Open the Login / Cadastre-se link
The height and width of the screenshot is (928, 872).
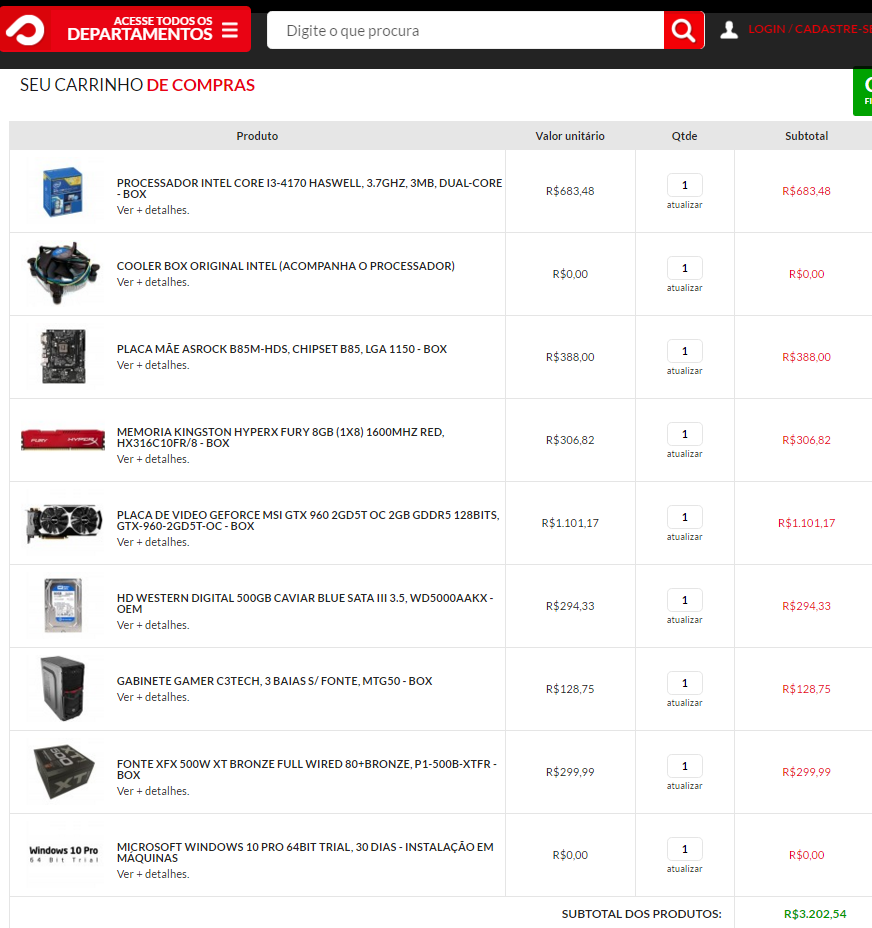(810, 29)
